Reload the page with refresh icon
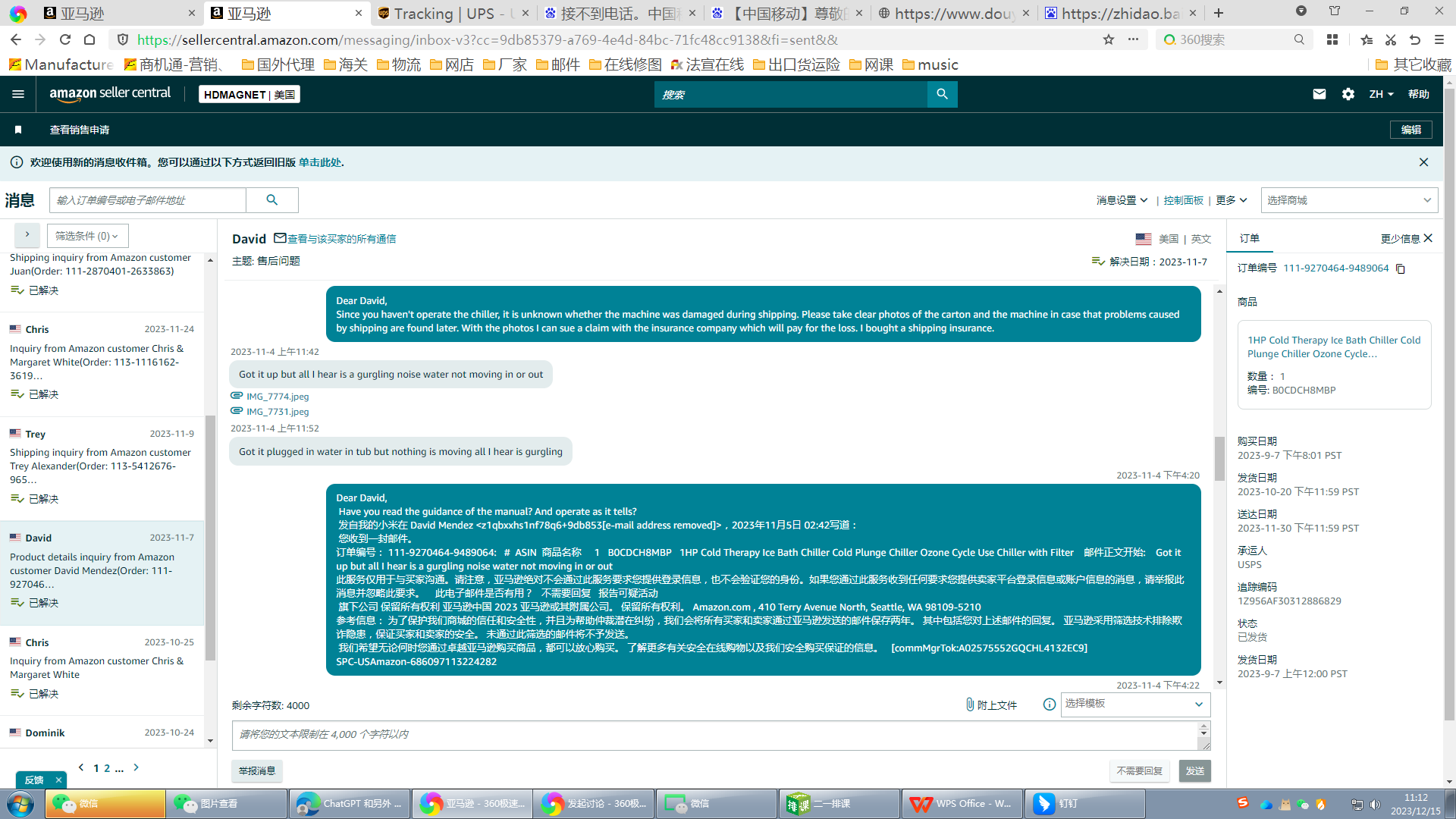1456x819 pixels. click(65, 39)
